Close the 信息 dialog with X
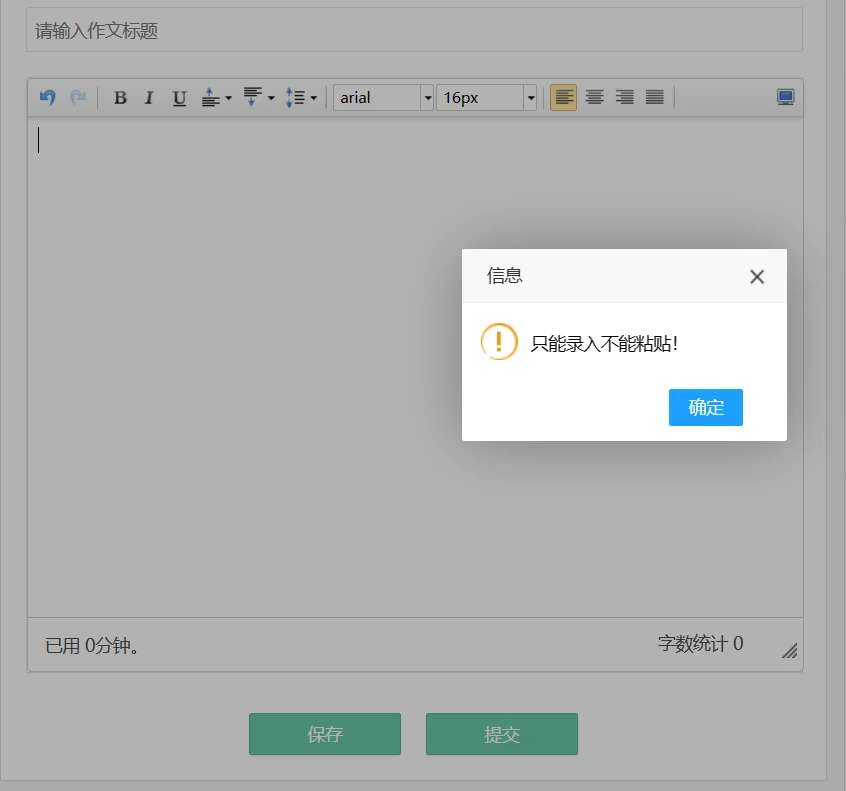Screen dimensions: 846x791 (757, 277)
